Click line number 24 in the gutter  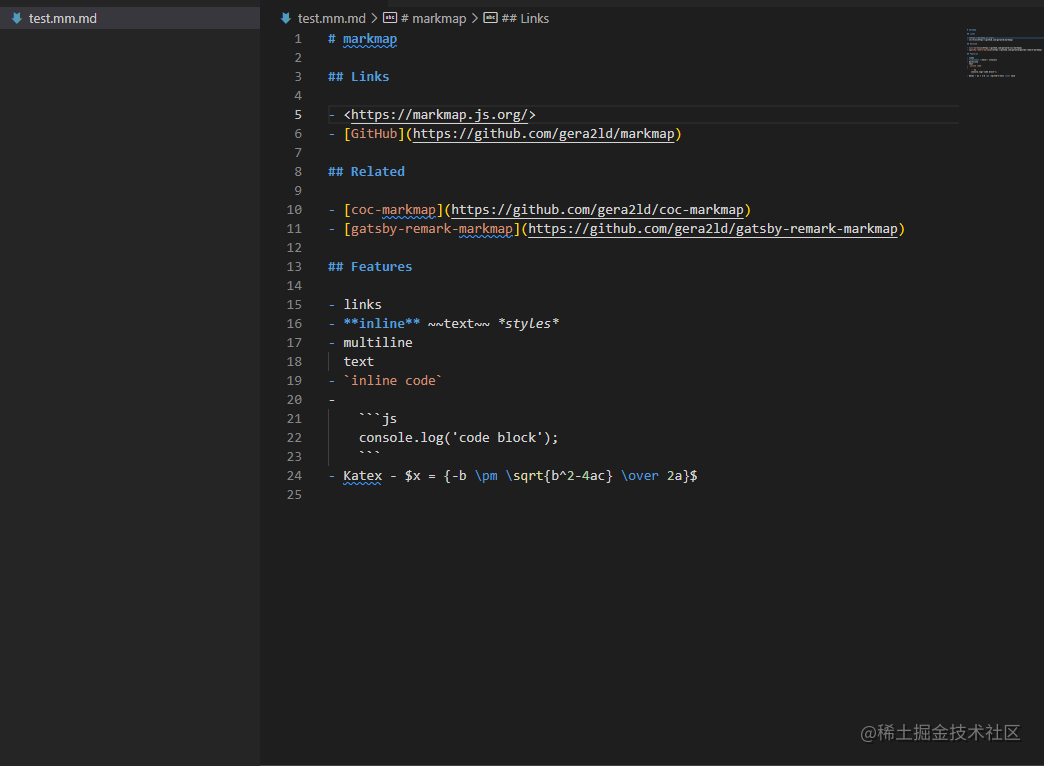[x=294, y=476]
